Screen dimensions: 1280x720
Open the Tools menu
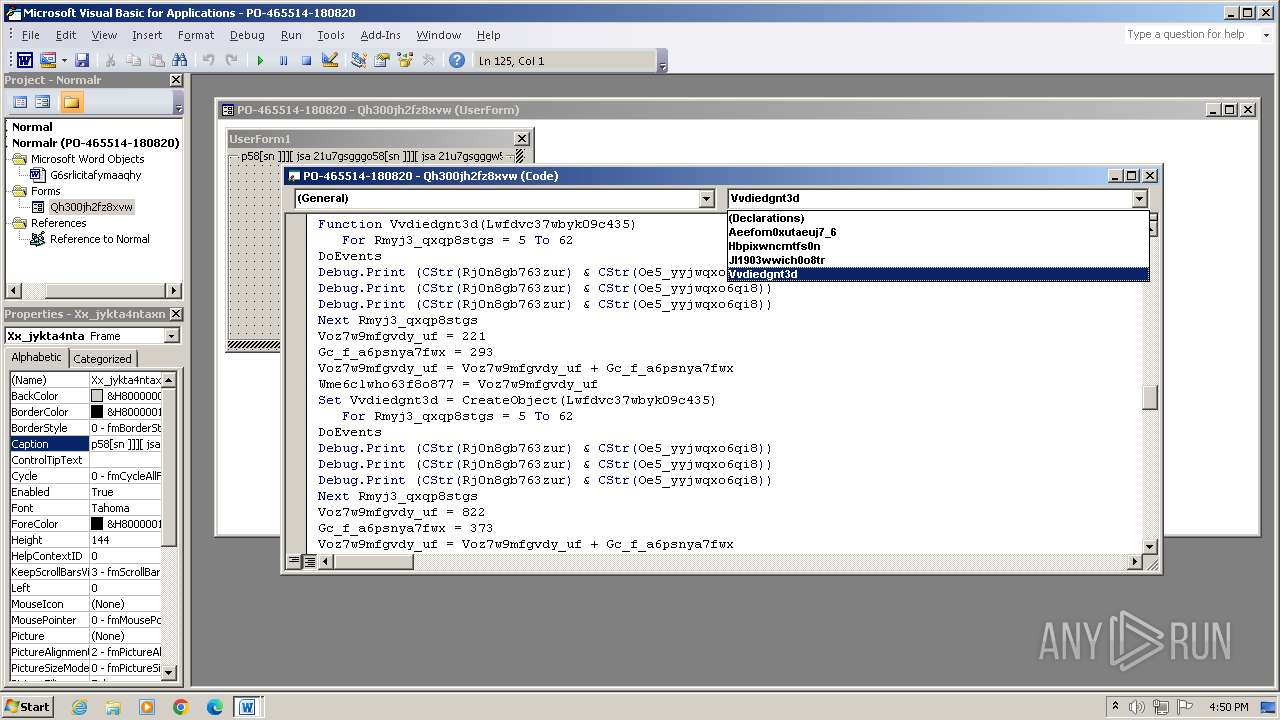(331, 35)
